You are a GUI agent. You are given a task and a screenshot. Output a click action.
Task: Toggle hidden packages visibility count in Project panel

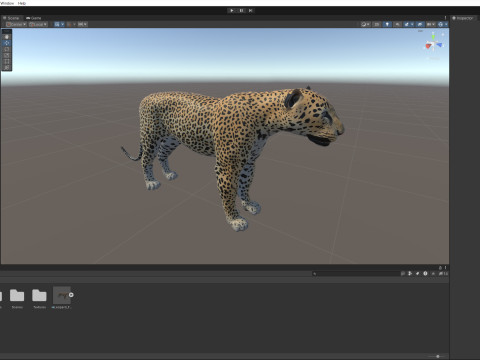tap(443, 273)
